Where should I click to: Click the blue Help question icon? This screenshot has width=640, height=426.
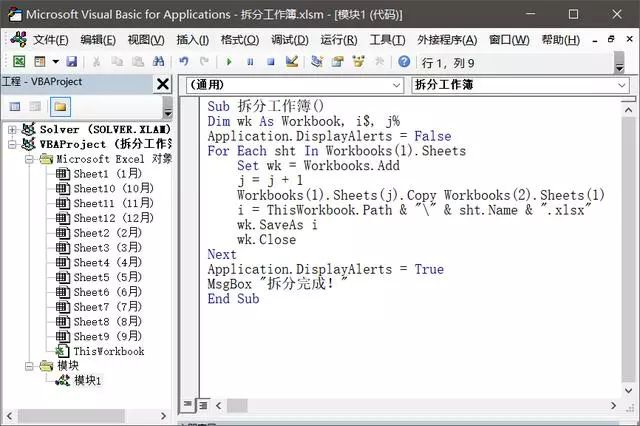pos(404,62)
